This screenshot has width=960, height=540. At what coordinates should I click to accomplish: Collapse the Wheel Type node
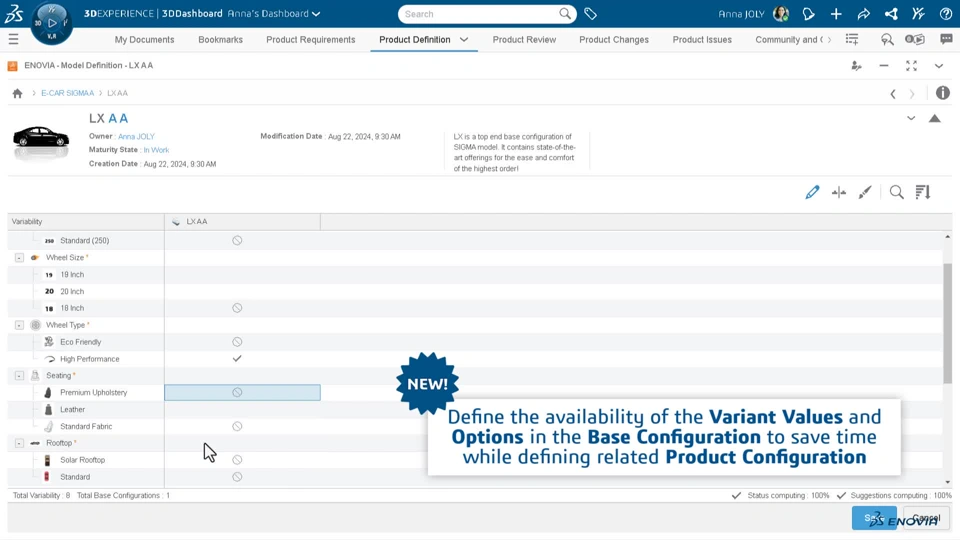(20, 325)
